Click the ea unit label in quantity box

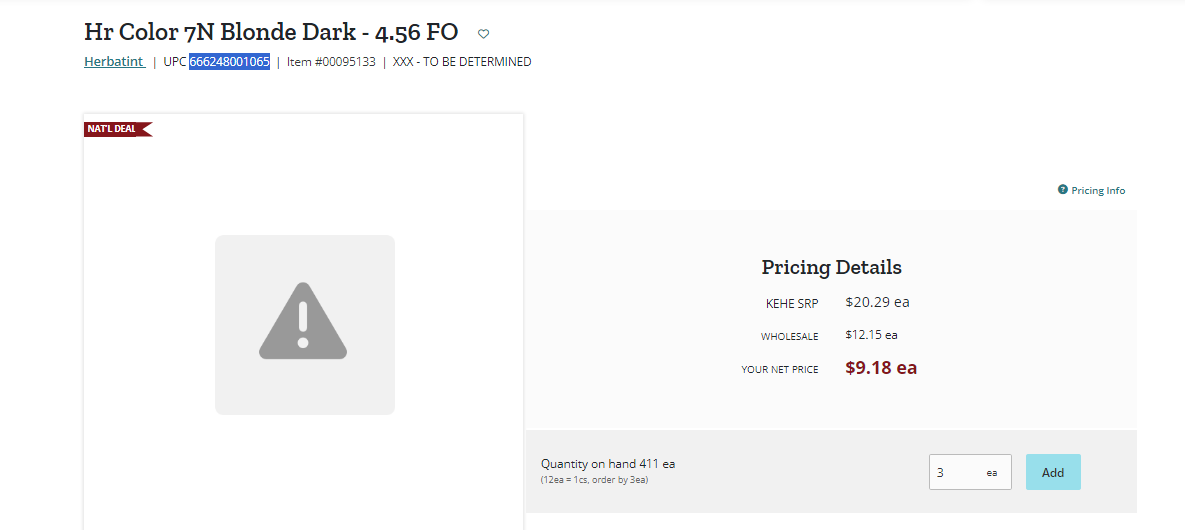(992, 473)
